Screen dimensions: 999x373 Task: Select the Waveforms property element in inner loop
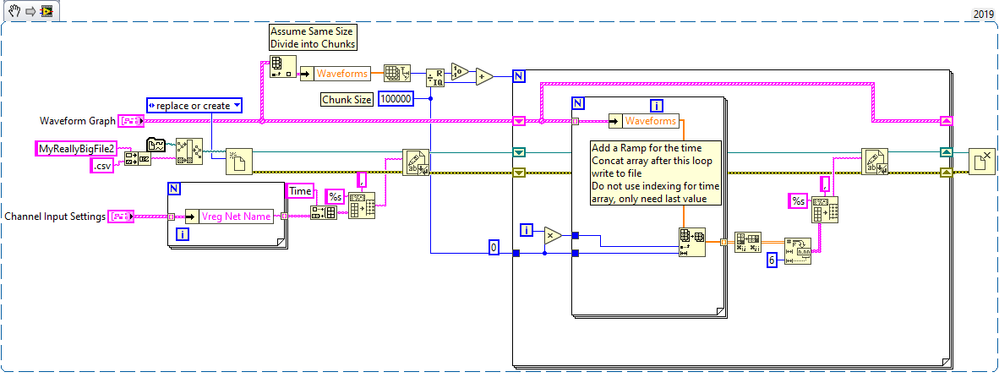652,120
